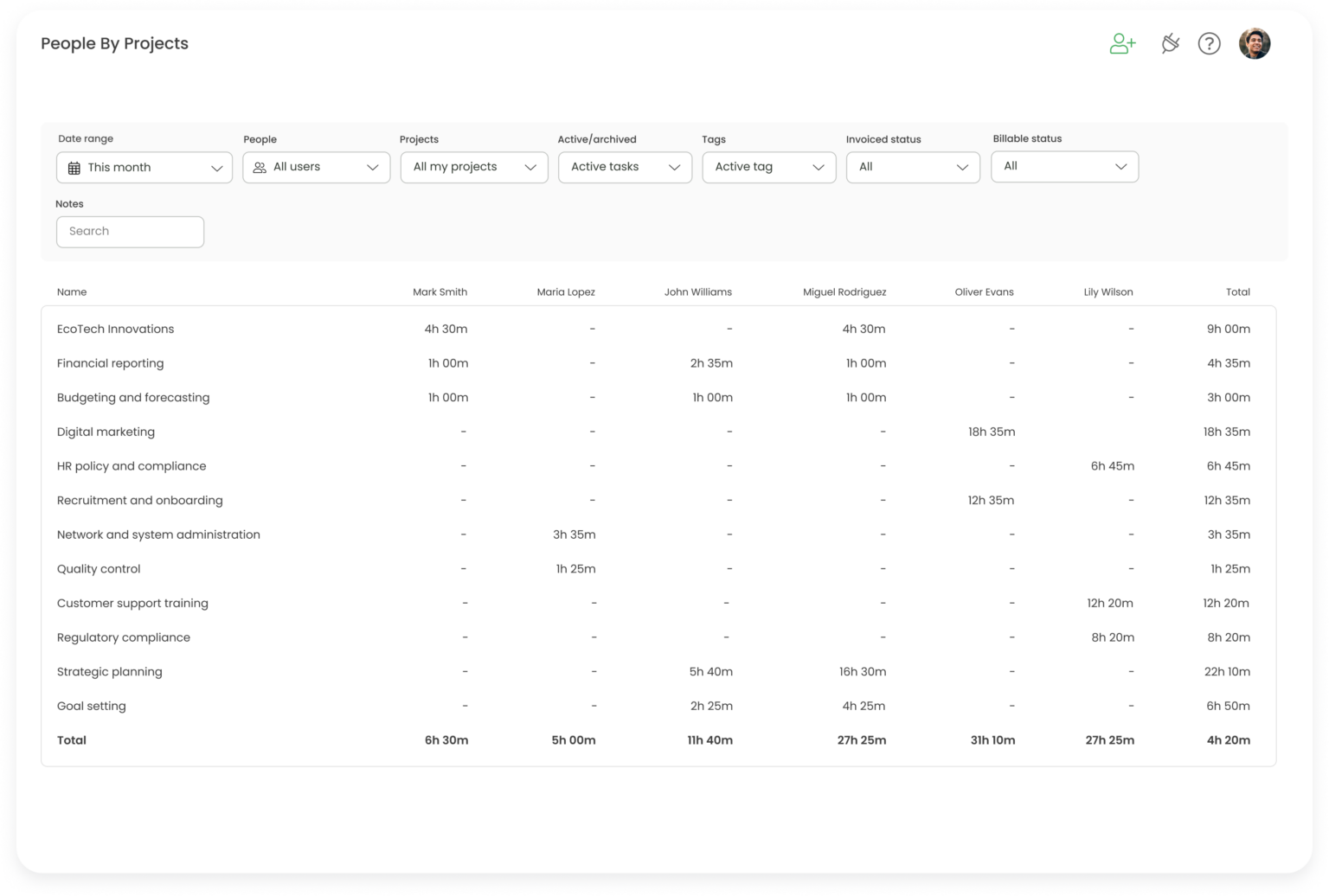Click the Total column header
This screenshot has height=896, width=1329.
coord(1238,291)
